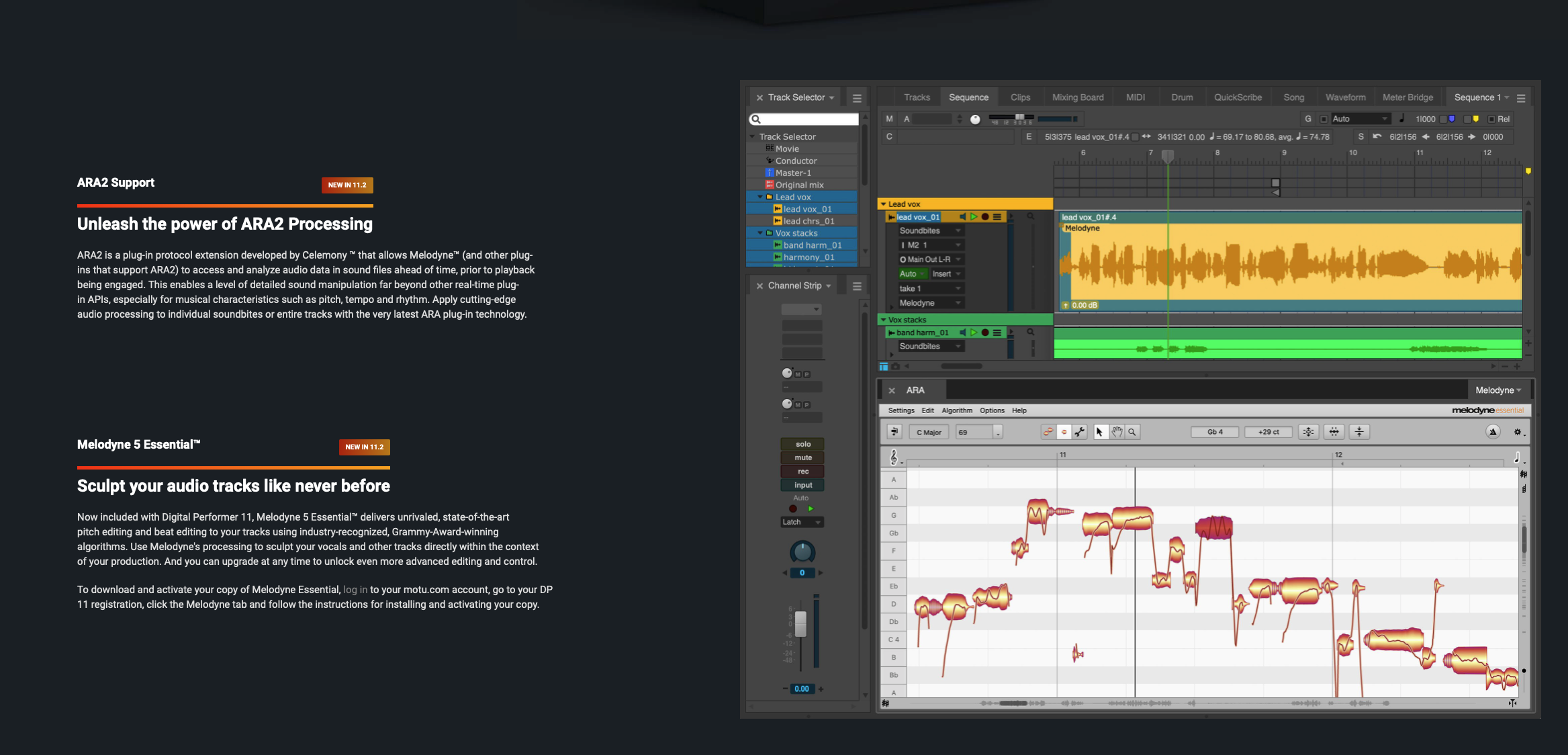
Task: Open the Melodyne gear settings icon
Action: [1518, 432]
